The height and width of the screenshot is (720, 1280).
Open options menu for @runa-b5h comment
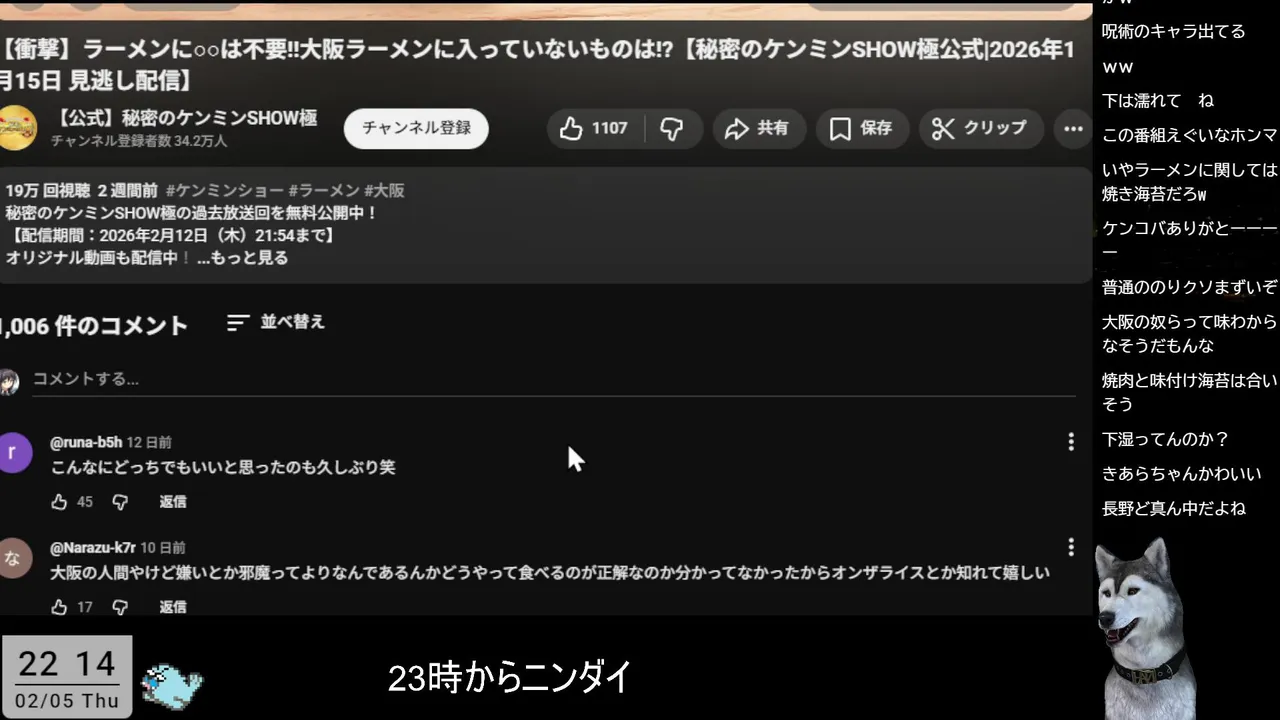(1071, 441)
